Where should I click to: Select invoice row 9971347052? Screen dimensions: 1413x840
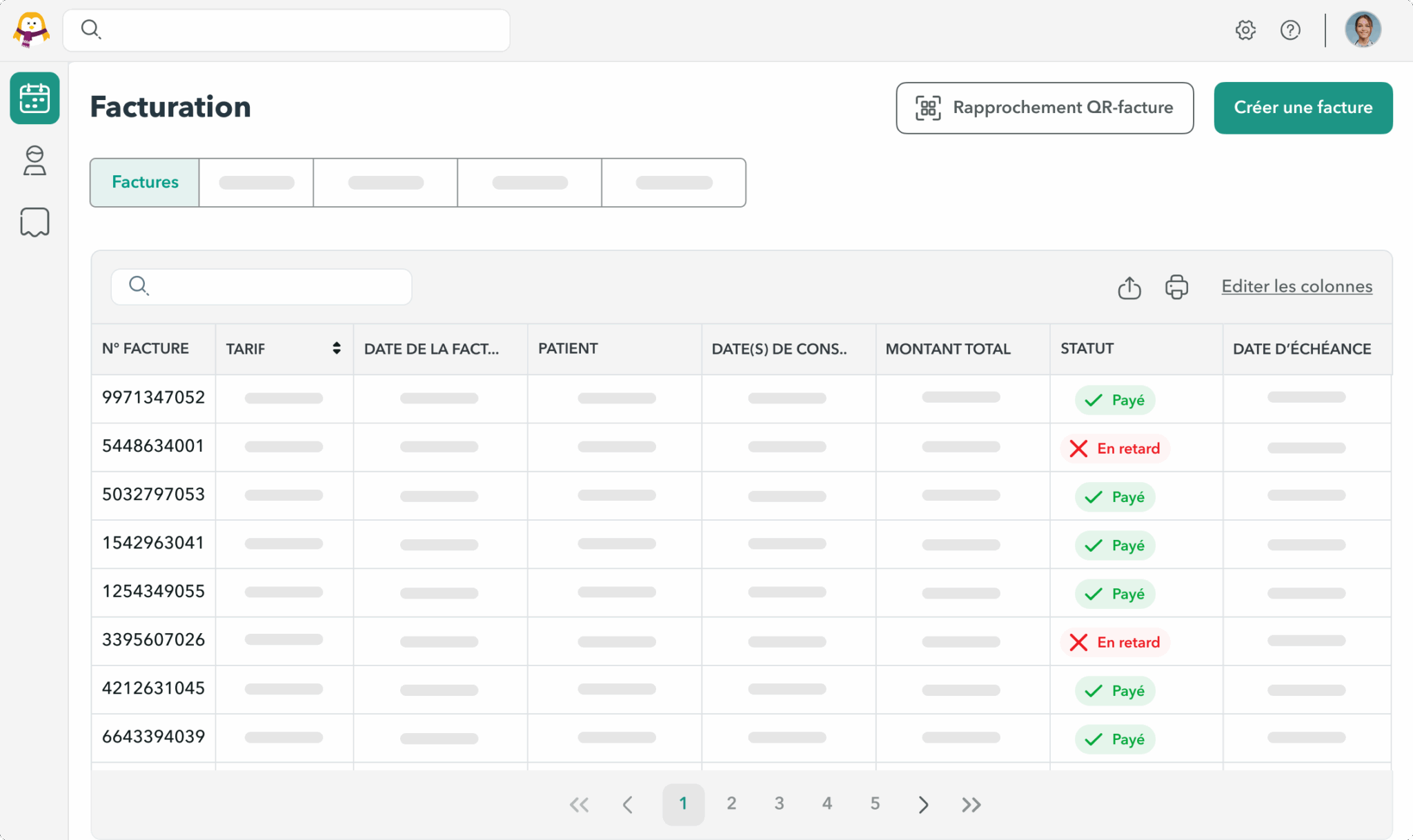pos(153,398)
